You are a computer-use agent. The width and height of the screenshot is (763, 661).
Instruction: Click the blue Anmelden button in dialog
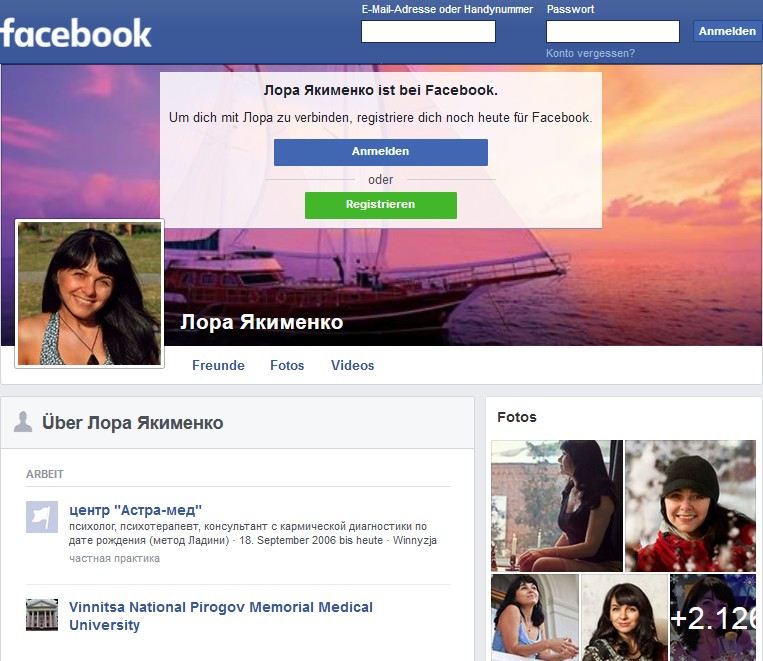[x=381, y=152]
